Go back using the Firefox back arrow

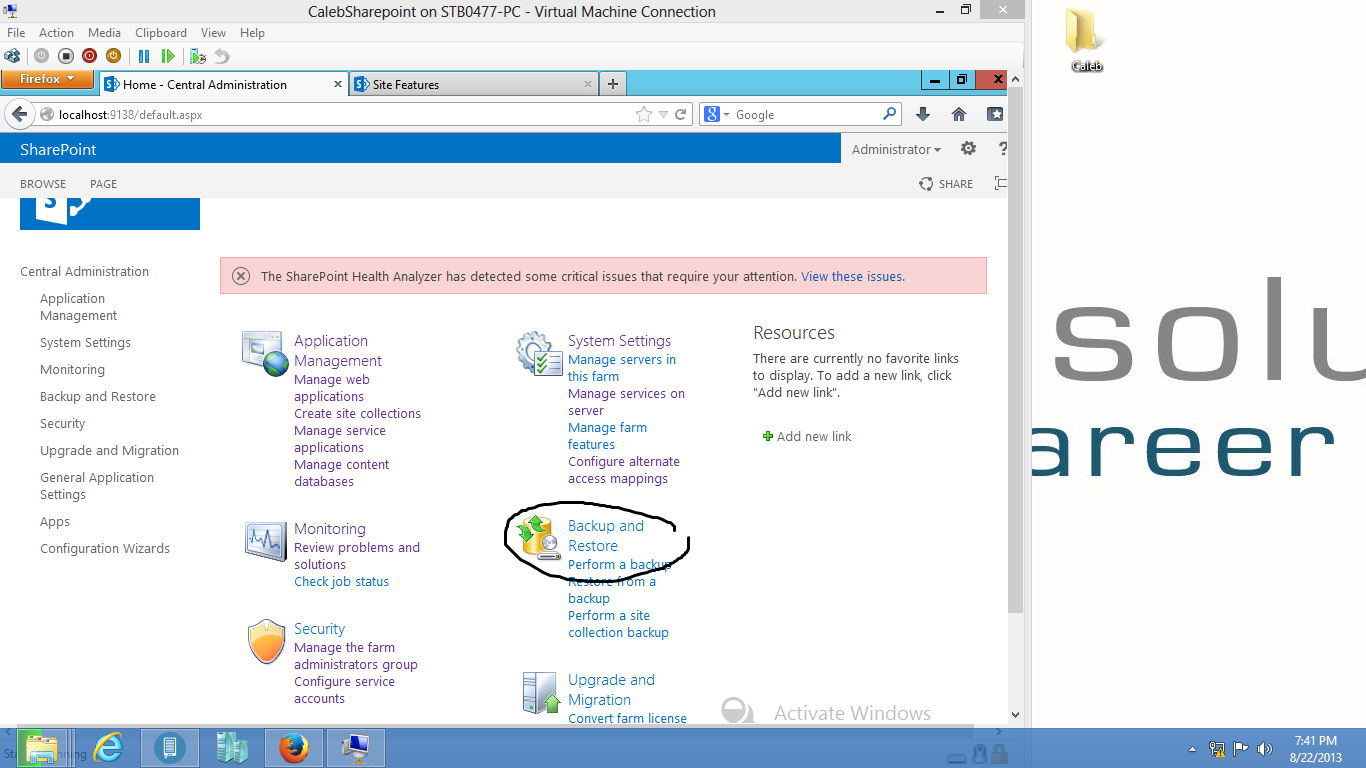click(19, 114)
